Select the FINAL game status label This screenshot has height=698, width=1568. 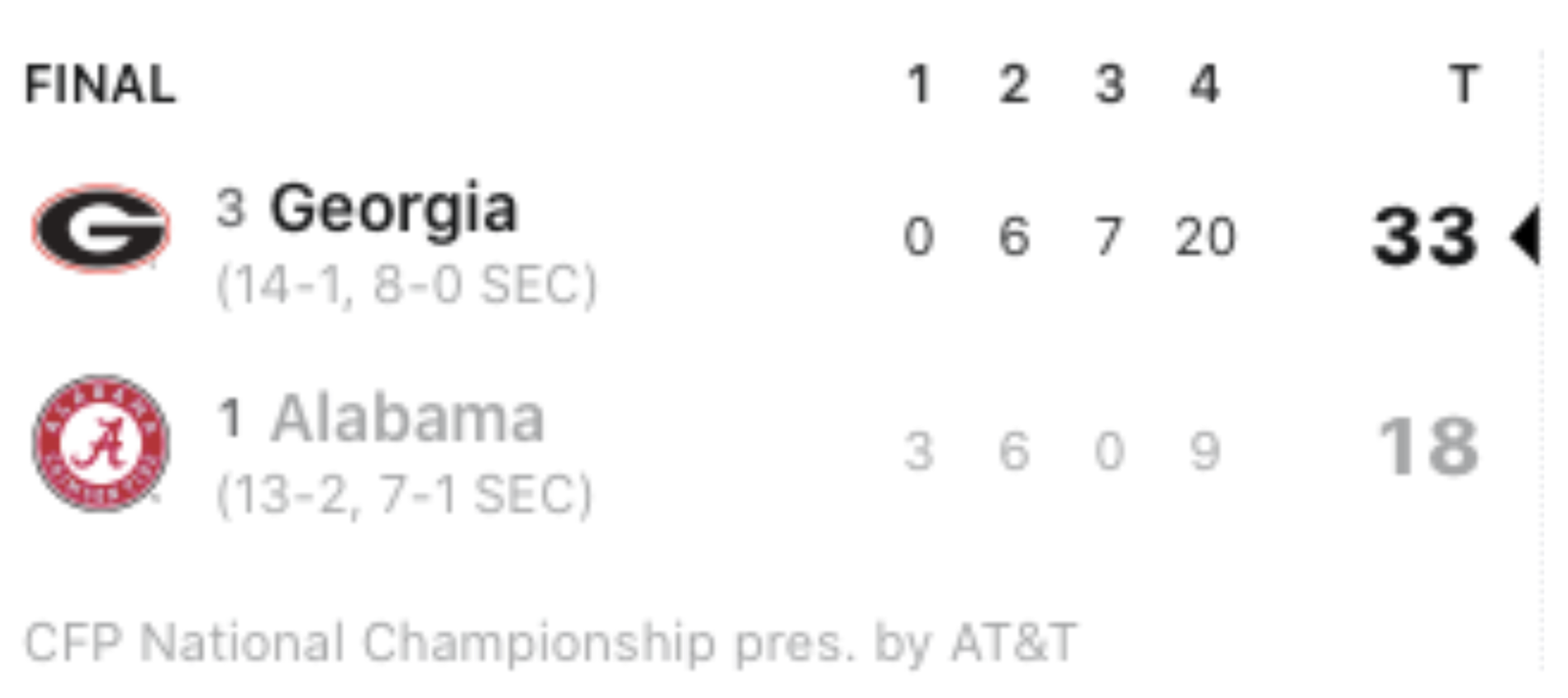[100, 84]
